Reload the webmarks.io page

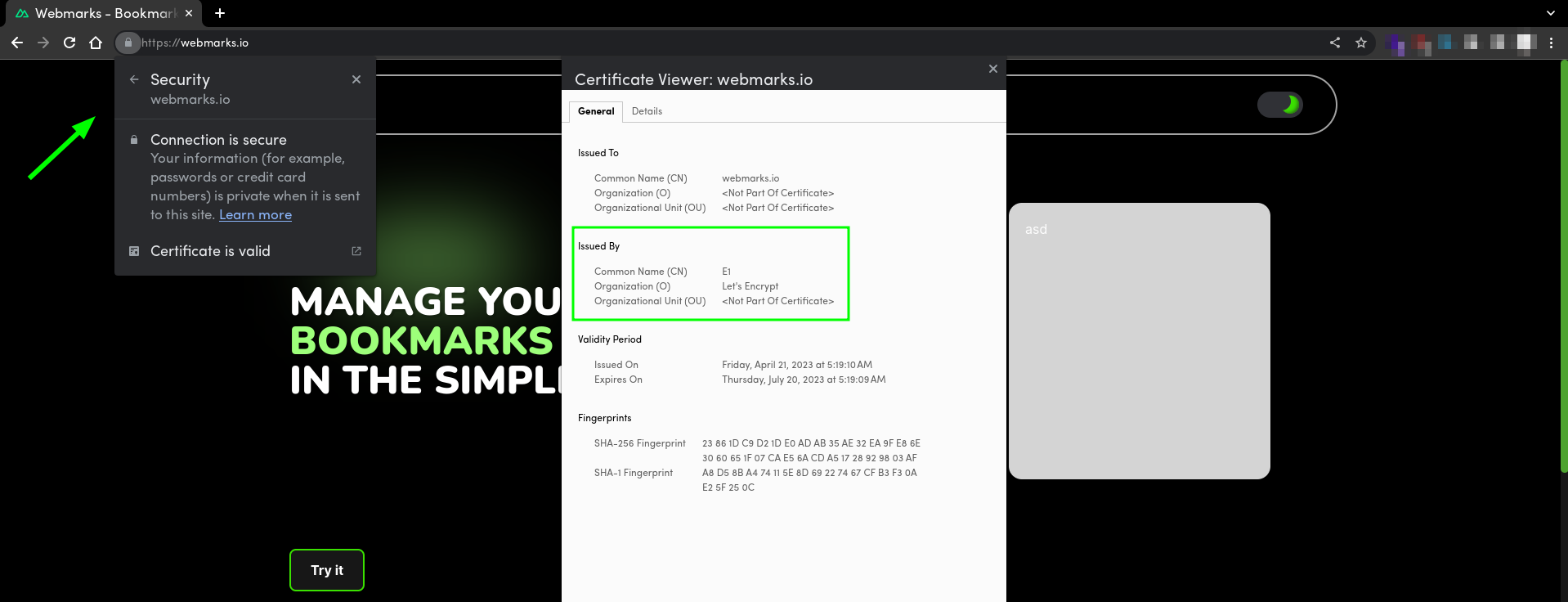coord(69,43)
